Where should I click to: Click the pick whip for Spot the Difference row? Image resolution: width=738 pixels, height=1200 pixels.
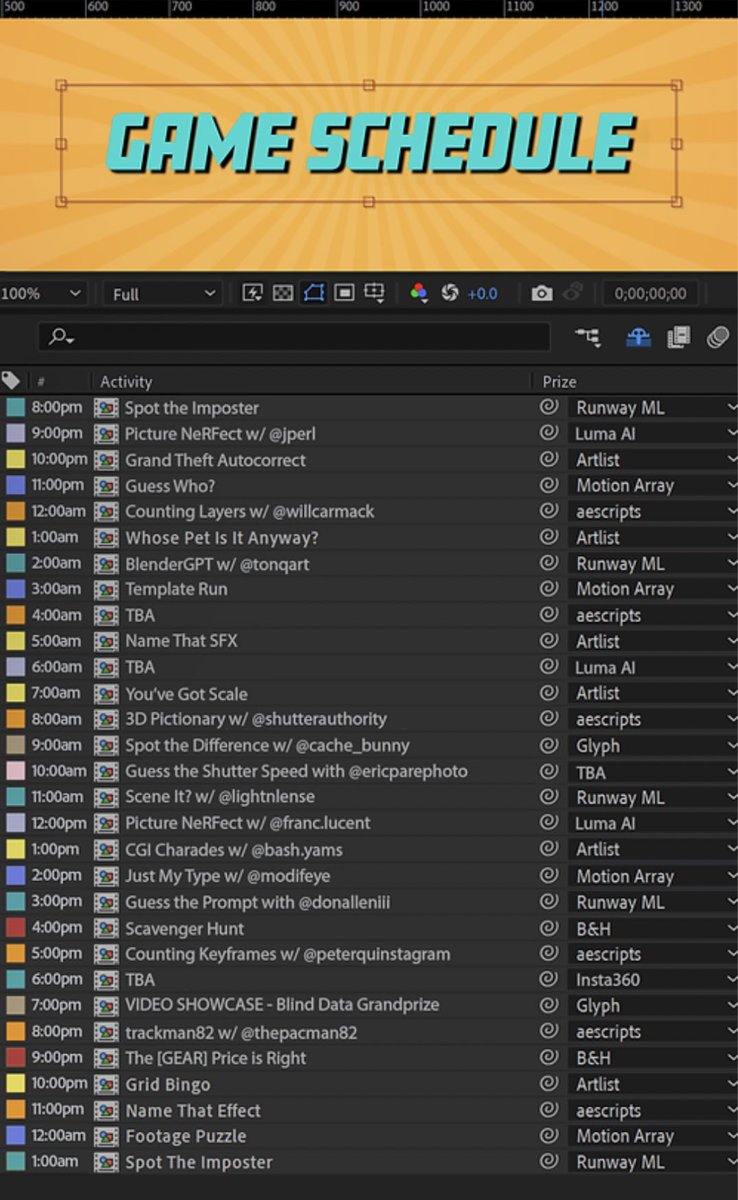coord(549,745)
